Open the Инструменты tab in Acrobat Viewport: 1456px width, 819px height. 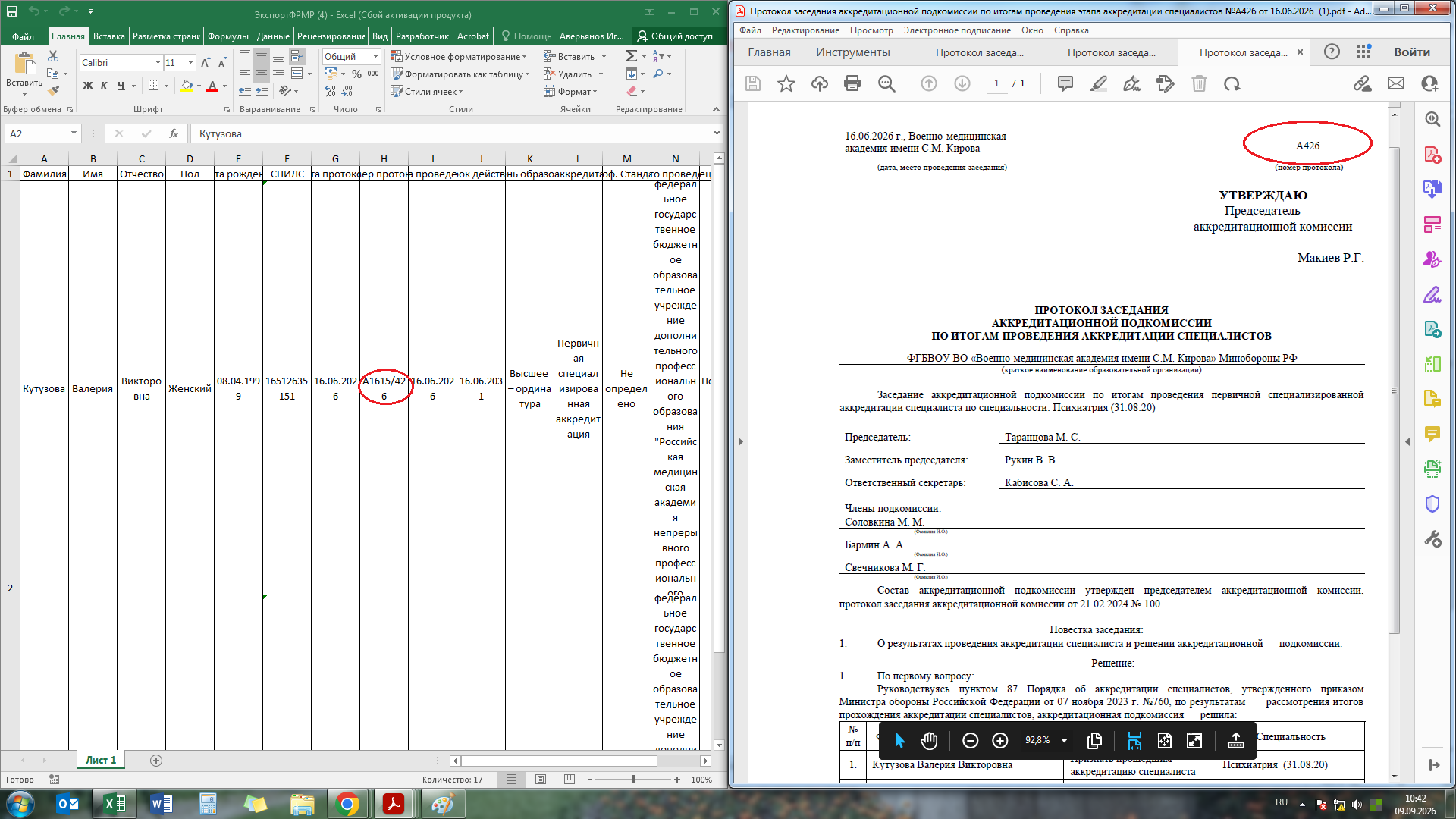853,52
